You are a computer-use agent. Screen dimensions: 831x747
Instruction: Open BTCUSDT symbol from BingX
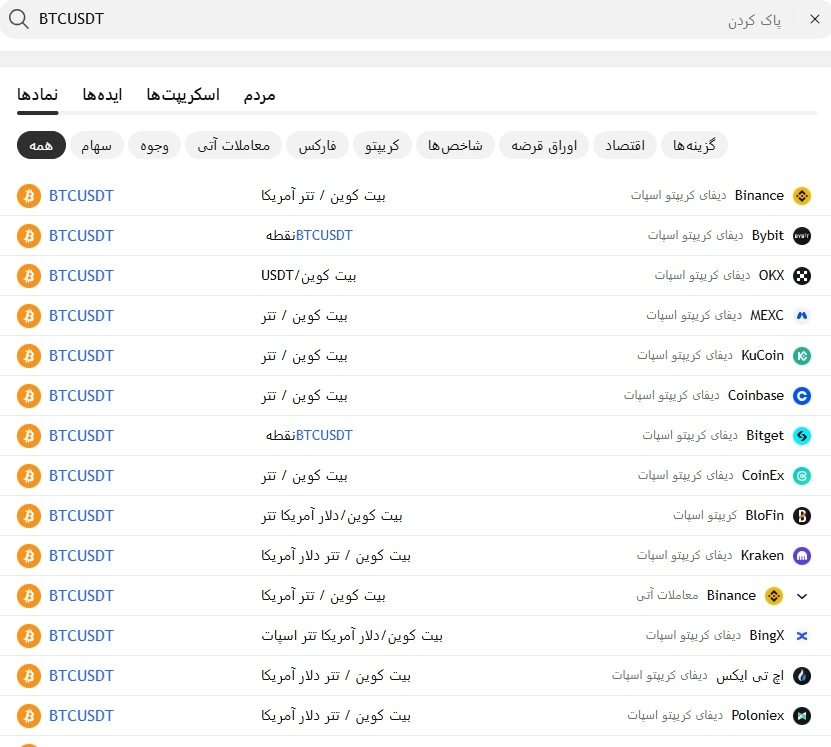[x=81, y=636]
